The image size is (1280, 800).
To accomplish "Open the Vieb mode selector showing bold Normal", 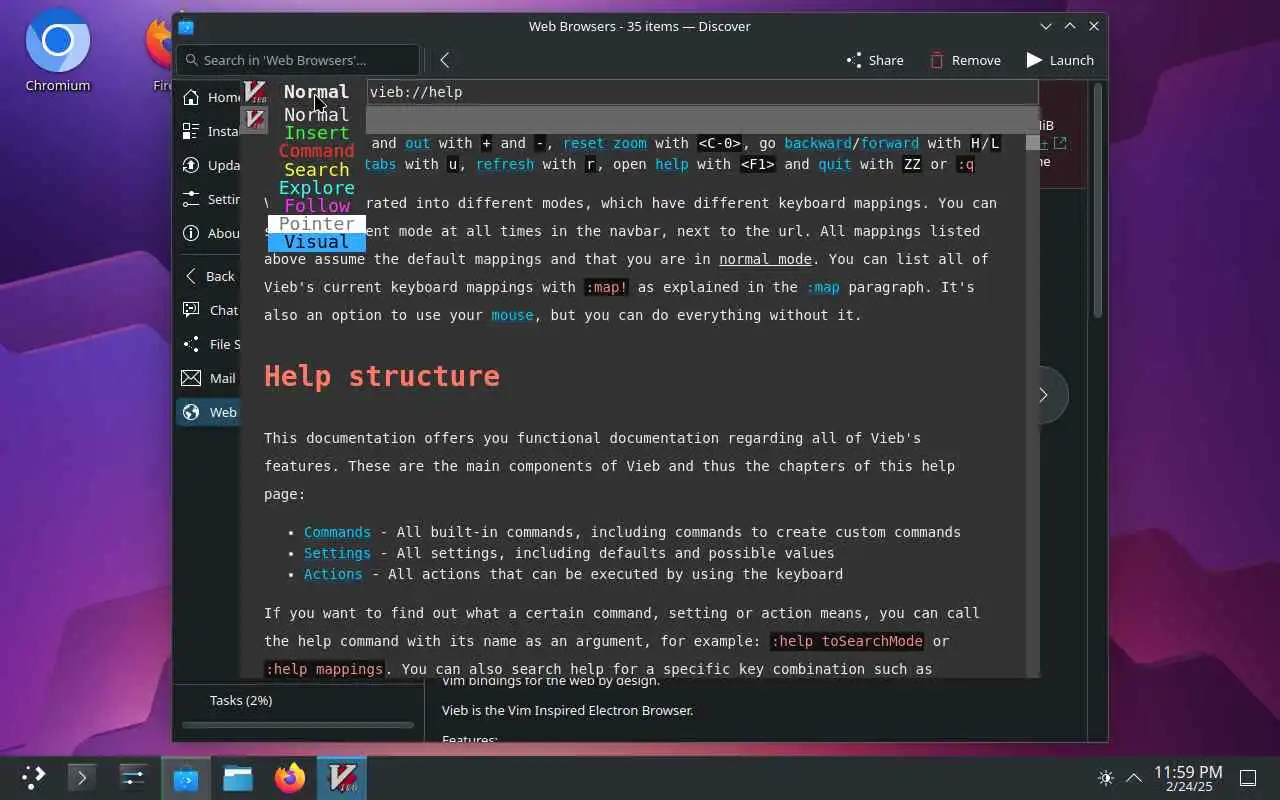I will (x=316, y=92).
